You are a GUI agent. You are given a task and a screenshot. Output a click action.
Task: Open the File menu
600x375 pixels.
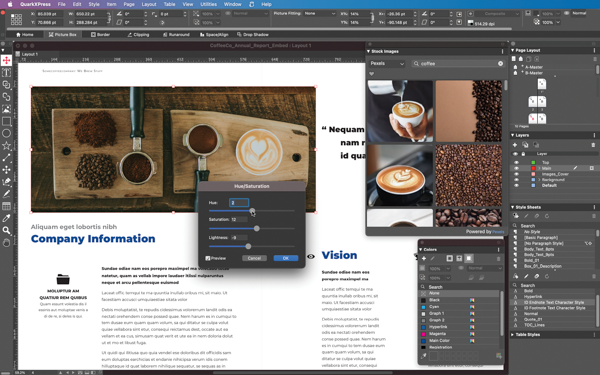click(x=61, y=4)
